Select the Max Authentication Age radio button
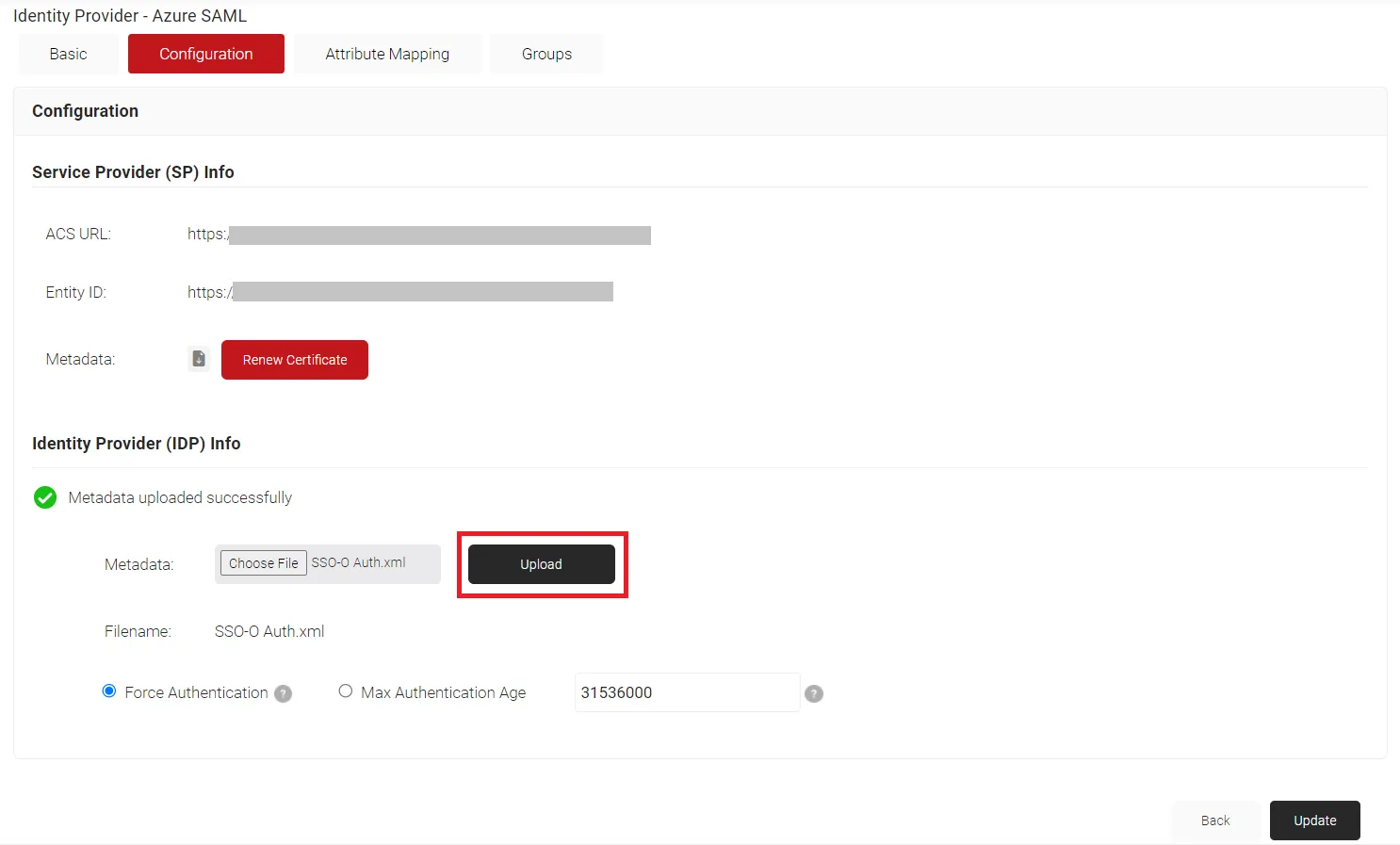This screenshot has height=845, width=1400. 346,691
